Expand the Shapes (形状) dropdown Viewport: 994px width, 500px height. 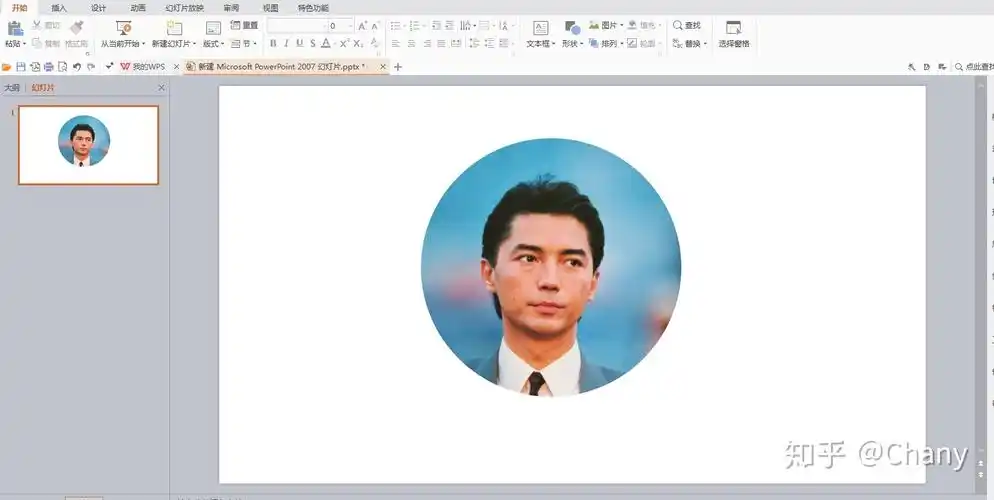click(572, 44)
